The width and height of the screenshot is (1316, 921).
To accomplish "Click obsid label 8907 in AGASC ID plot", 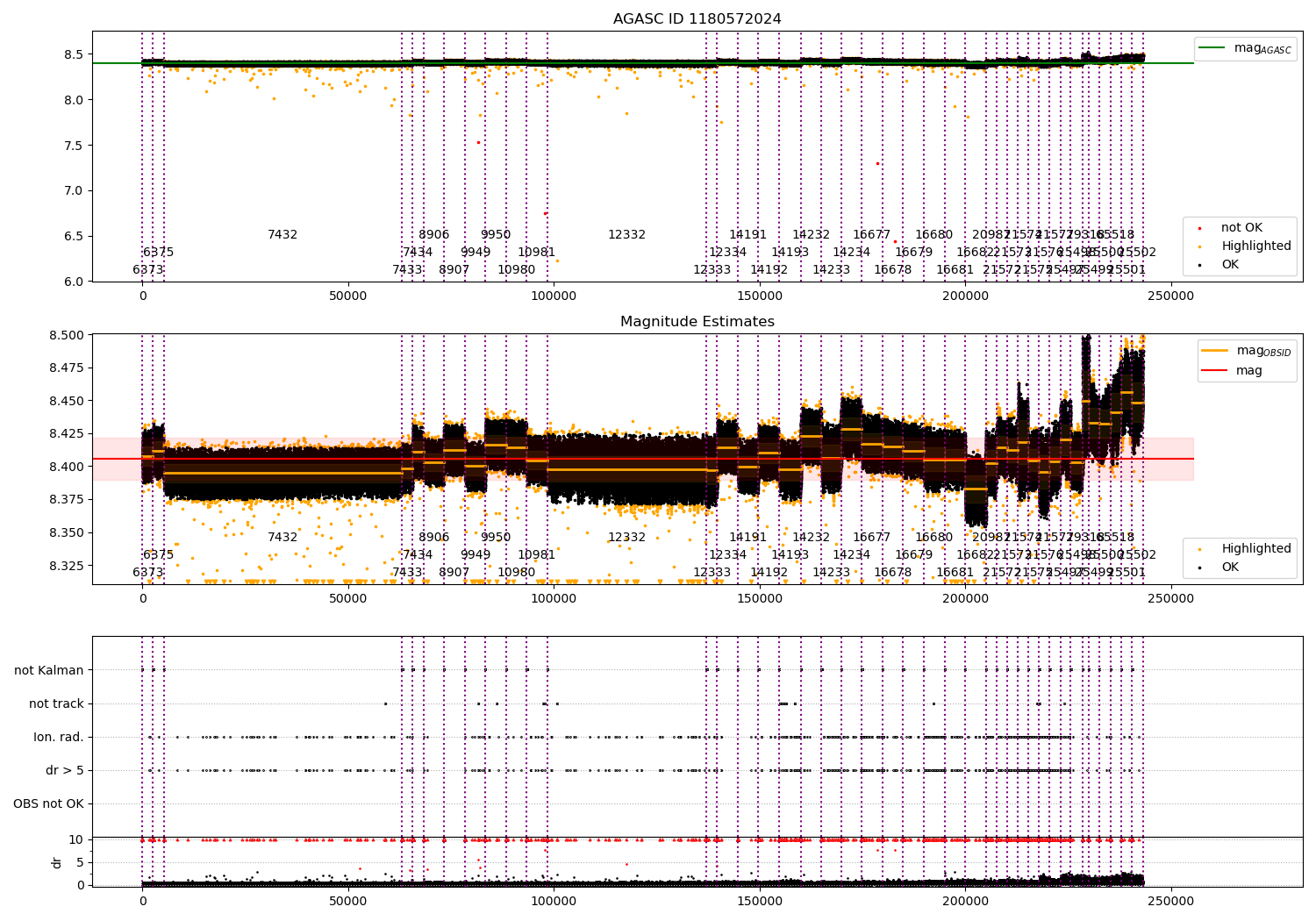I will click(x=454, y=270).
